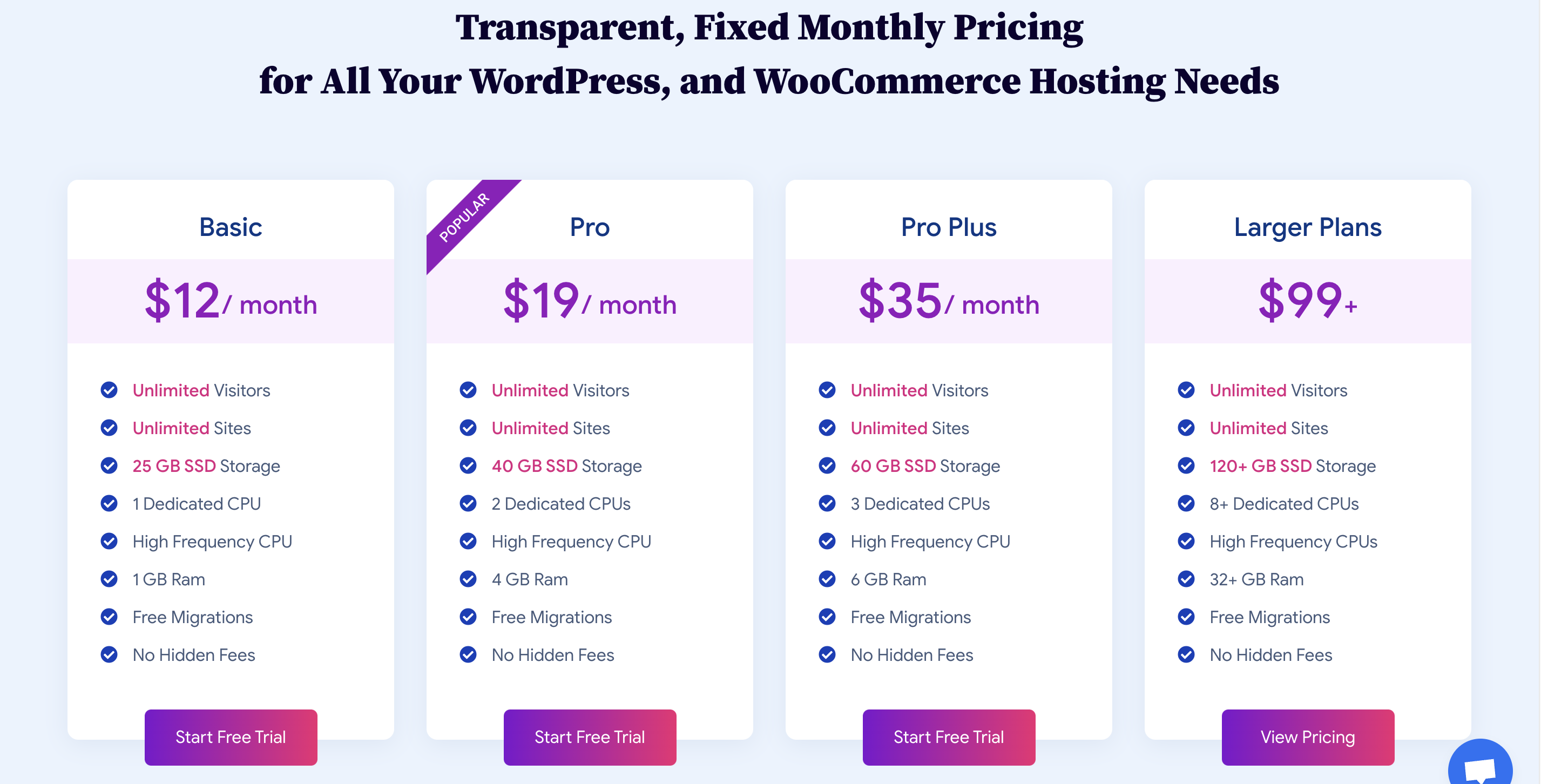Click the $12 / month price banner

[231, 301]
